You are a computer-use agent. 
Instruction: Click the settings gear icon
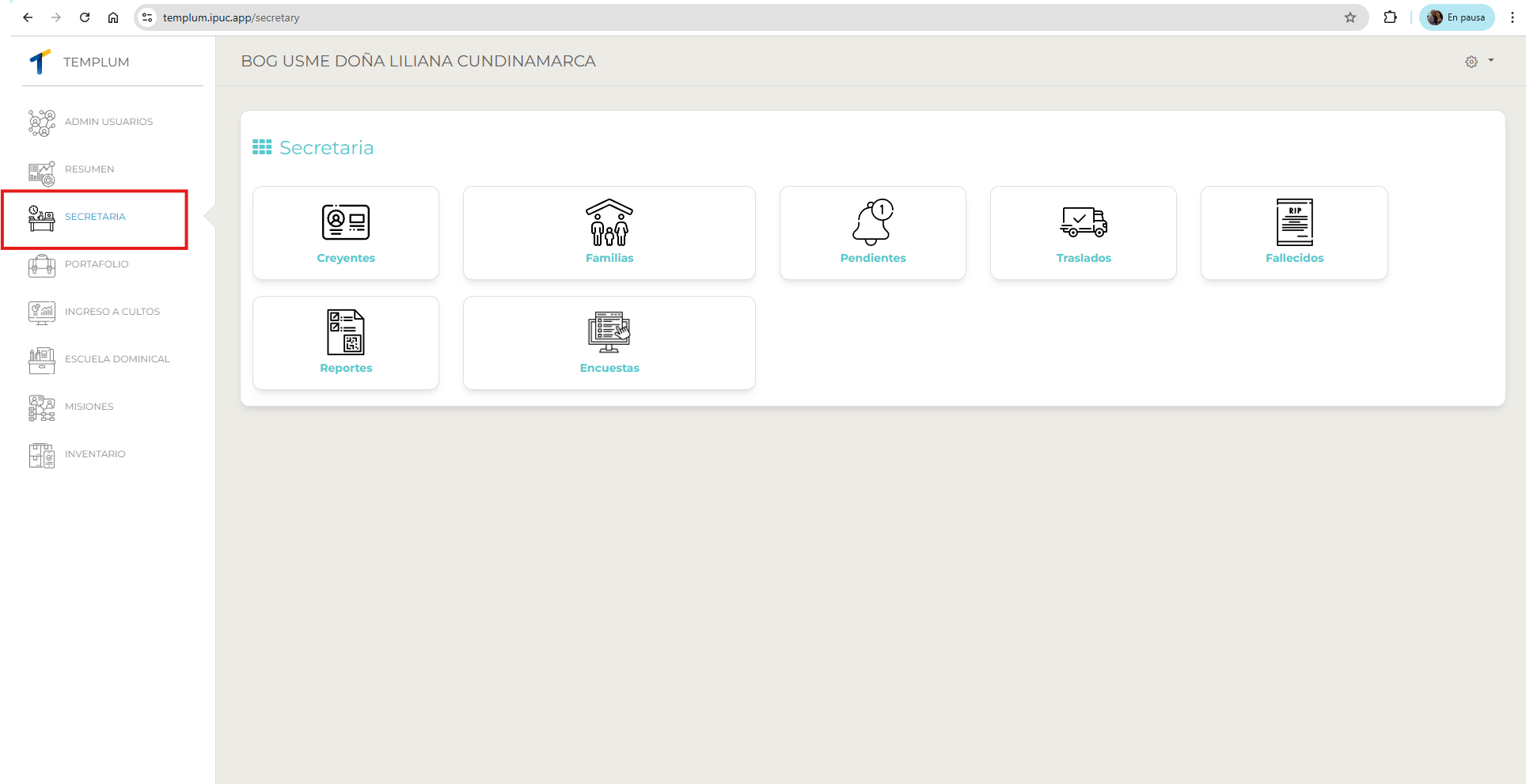click(1471, 62)
